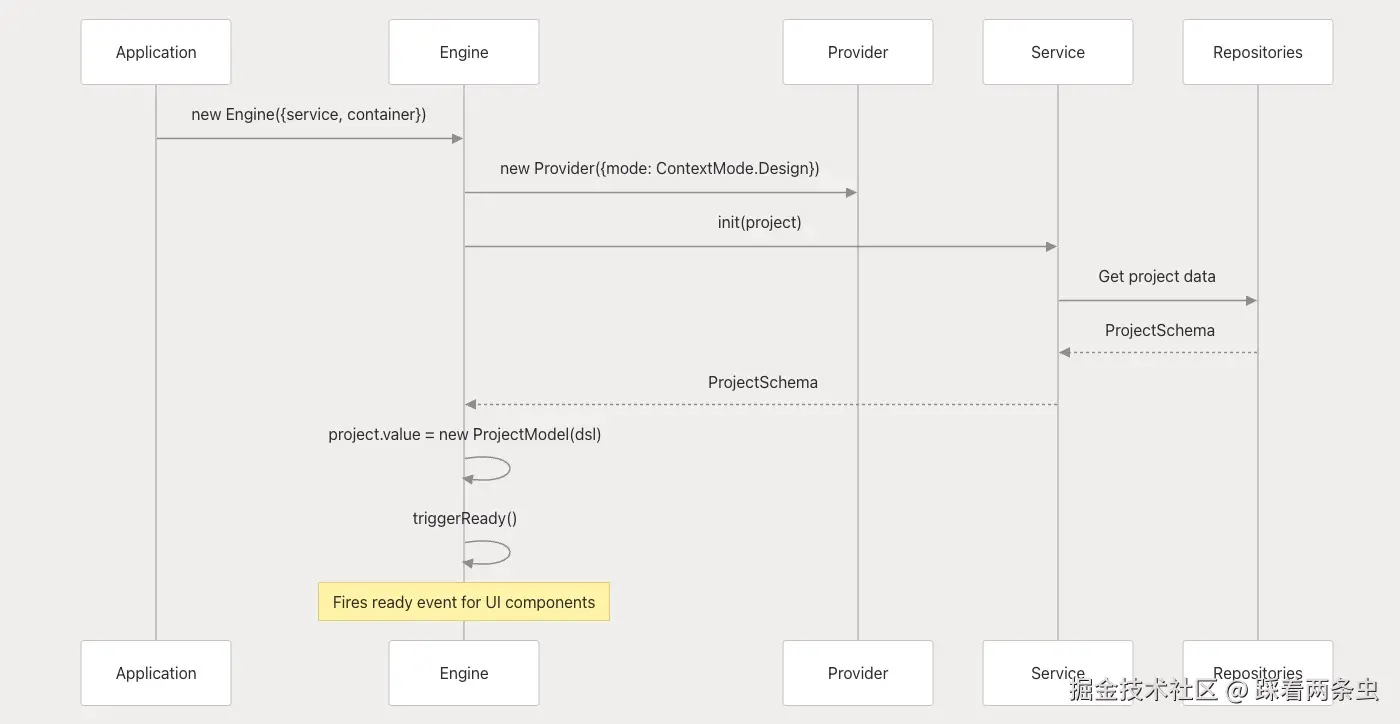The height and width of the screenshot is (724, 1400).
Task: Click the top Provider participant box
Action: (858, 52)
